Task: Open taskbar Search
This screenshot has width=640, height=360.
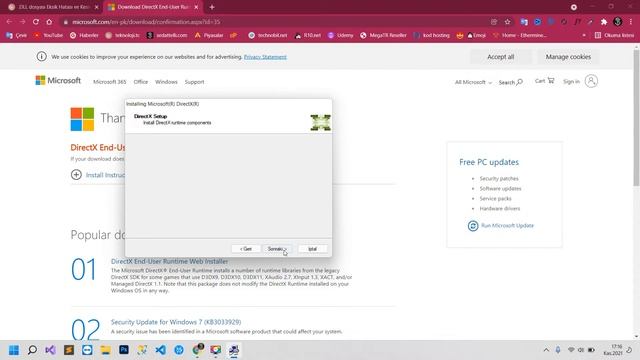Action: 32,350
